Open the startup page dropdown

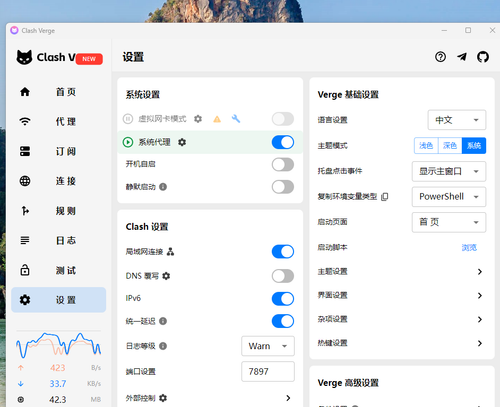pyautogui.click(x=449, y=222)
